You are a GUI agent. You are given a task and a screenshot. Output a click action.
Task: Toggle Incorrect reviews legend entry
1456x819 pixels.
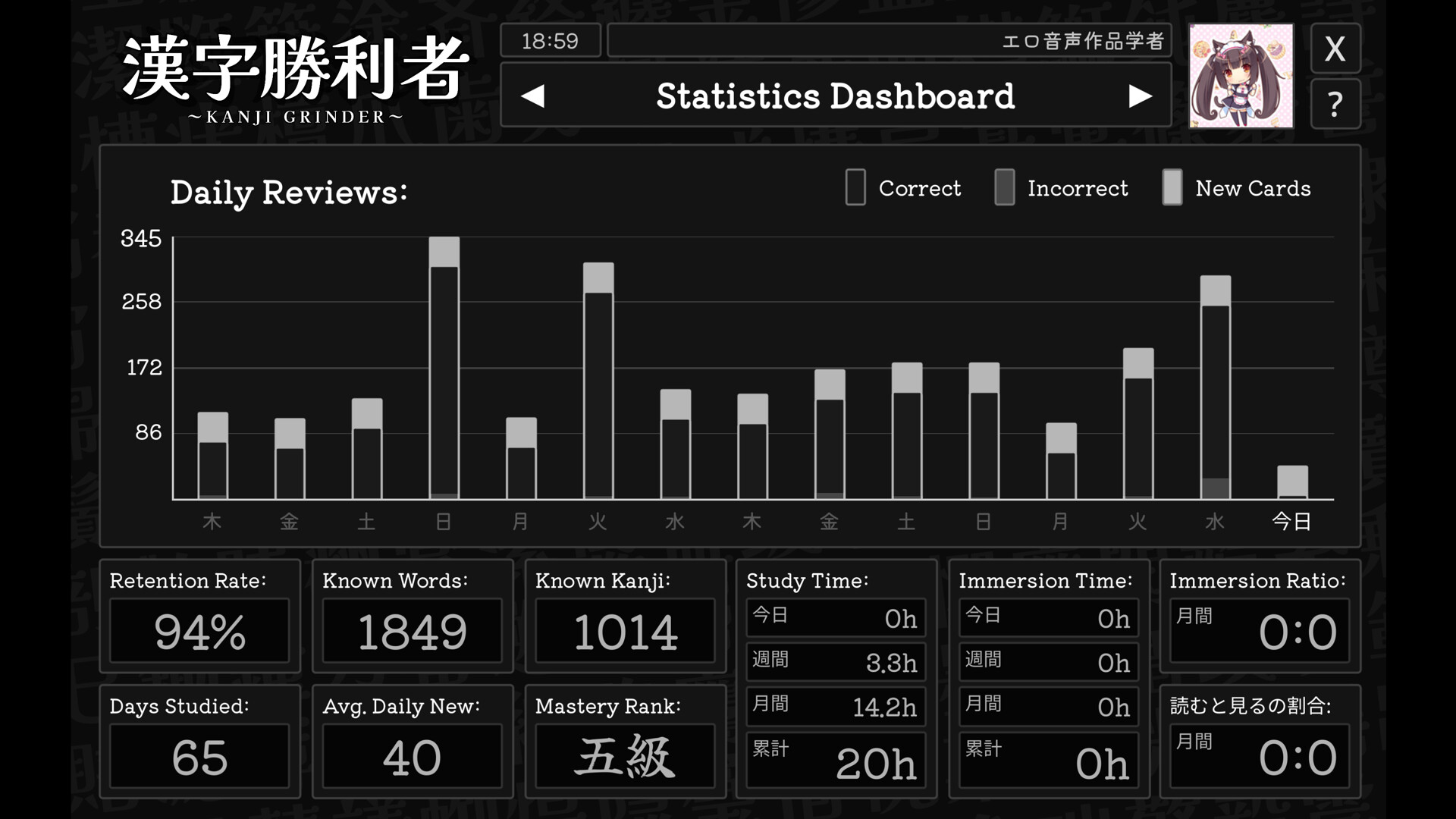(1062, 188)
